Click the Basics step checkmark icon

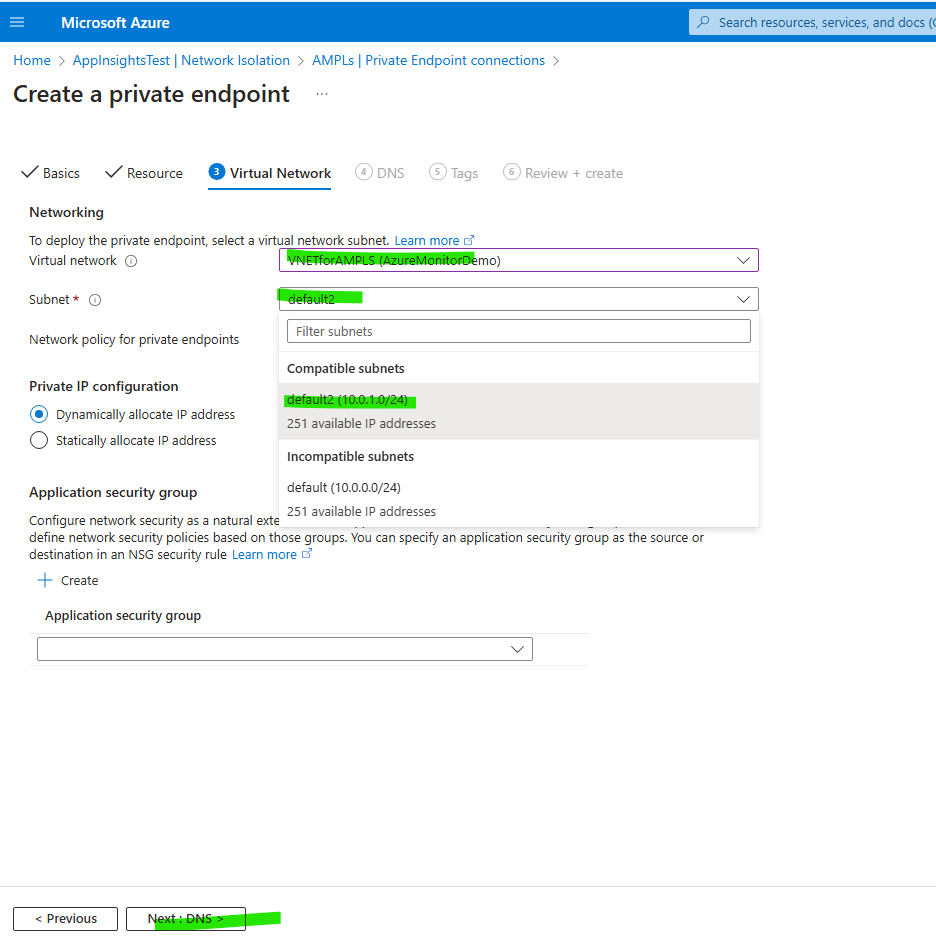pos(29,172)
